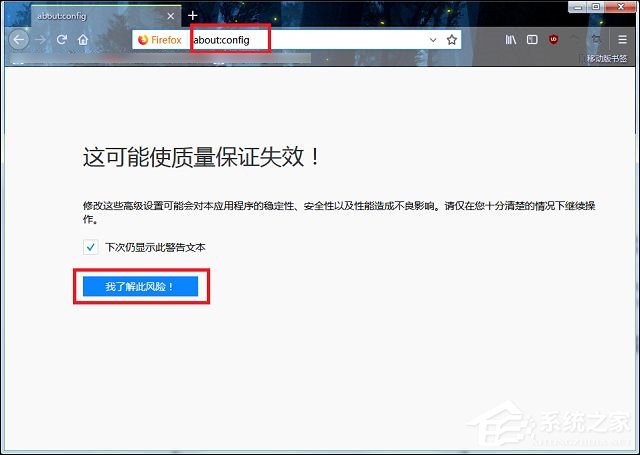Open the Library icon in the toolbar
The image size is (640, 455).
point(510,40)
